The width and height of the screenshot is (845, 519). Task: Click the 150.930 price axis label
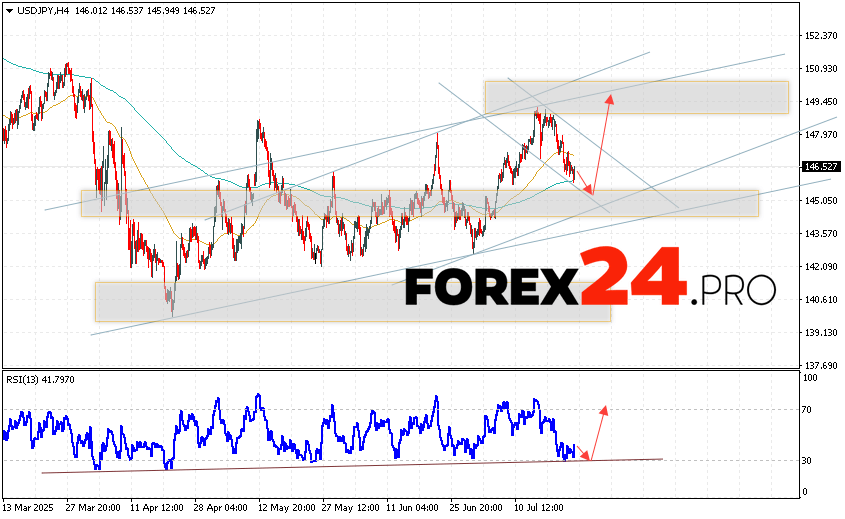(x=819, y=69)
